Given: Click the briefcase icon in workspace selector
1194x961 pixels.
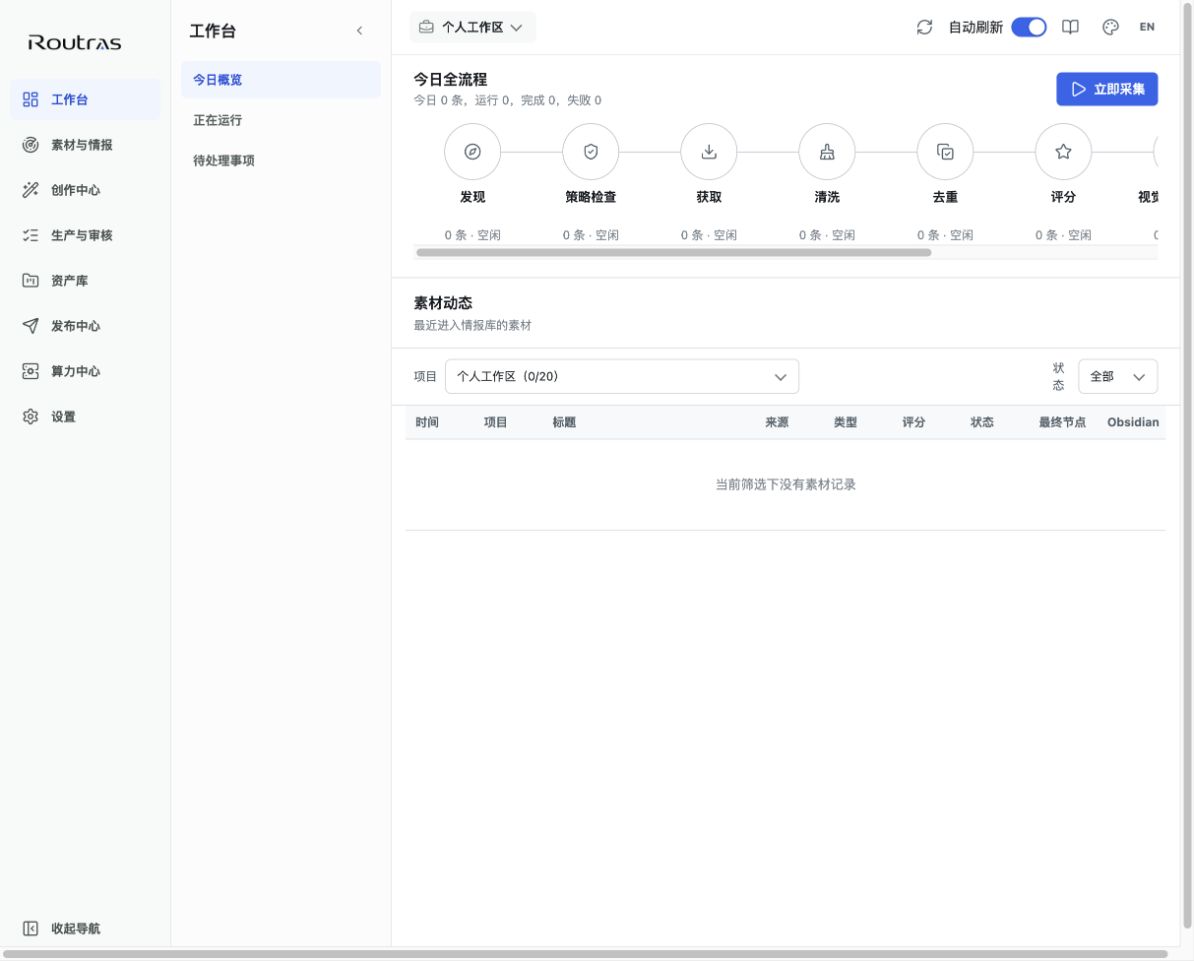Looking at the screenshot, I should tap(426, 27).
